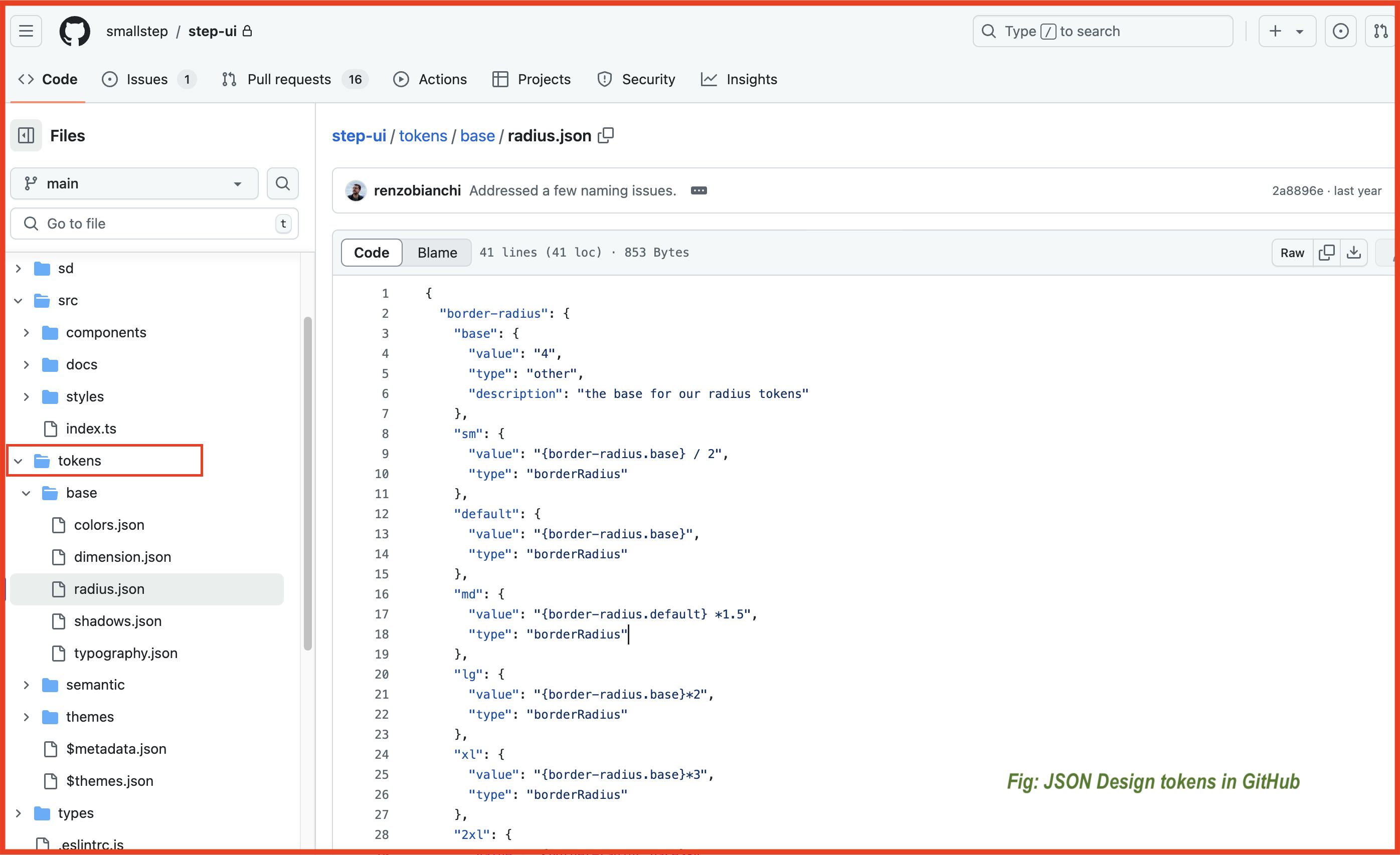1400x855 pixels.
Task: Open the file tree search icon
Action: [282, 183]
